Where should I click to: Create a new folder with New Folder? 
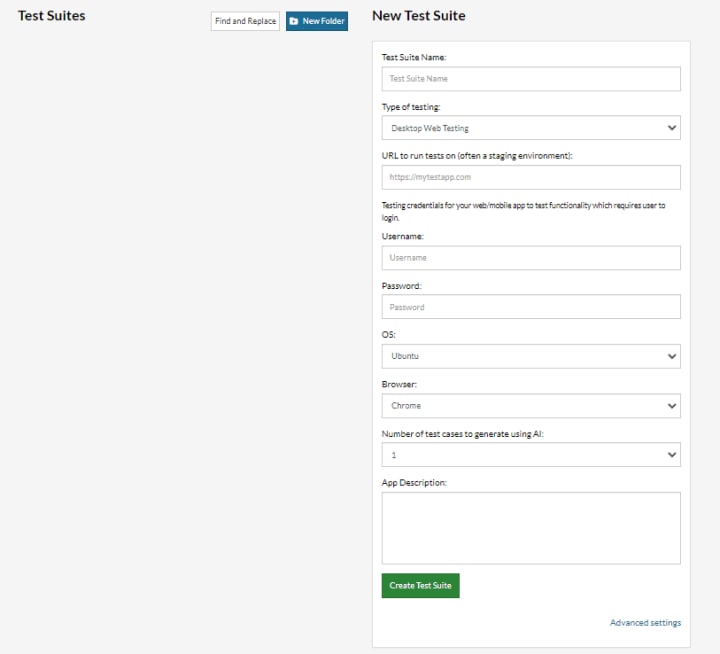[317, 21]
